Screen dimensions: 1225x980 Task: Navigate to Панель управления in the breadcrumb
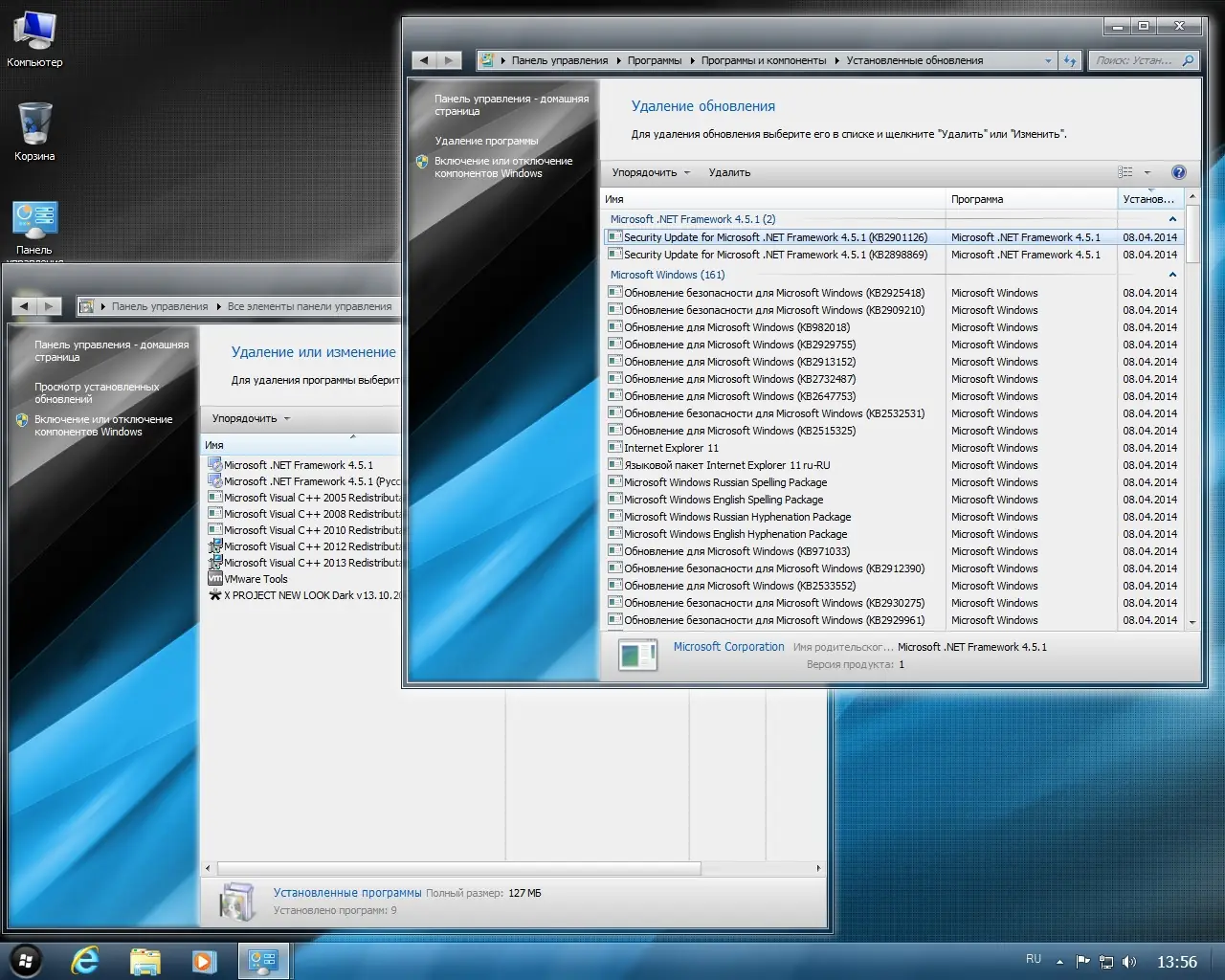(561, 59)
